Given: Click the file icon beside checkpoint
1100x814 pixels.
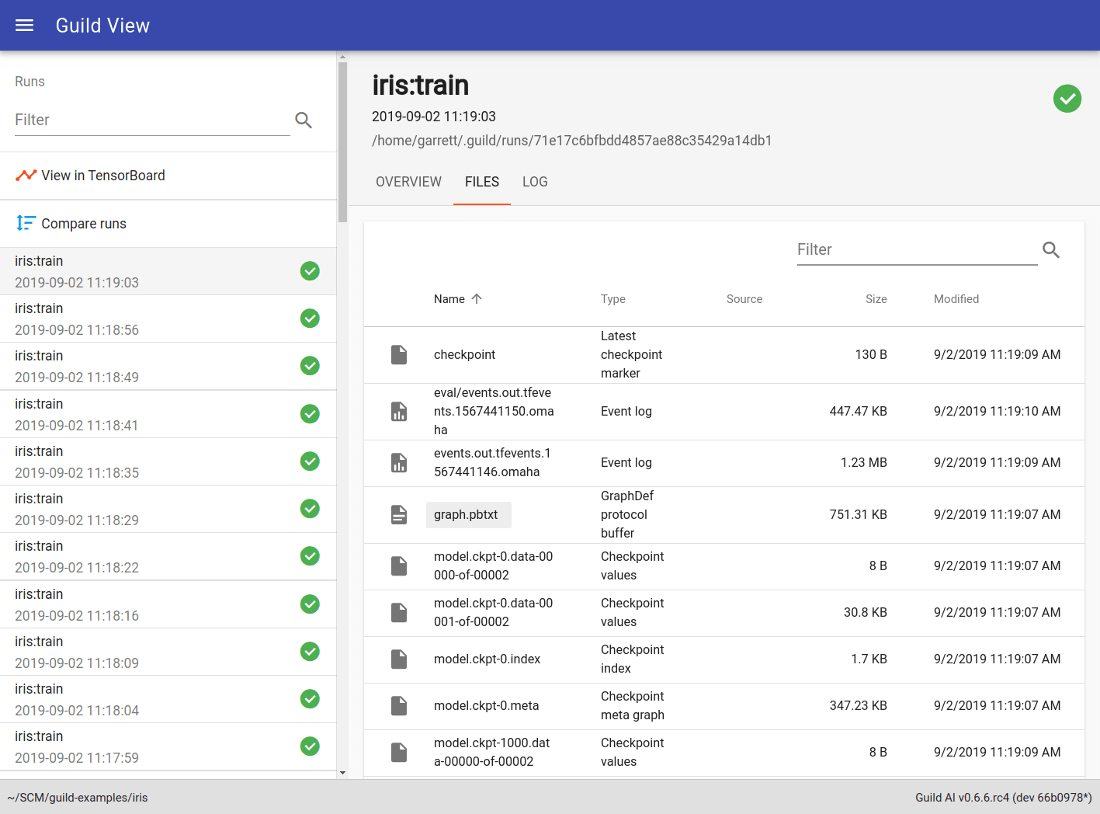Looking at the screenshot, I should coord(399,354).
